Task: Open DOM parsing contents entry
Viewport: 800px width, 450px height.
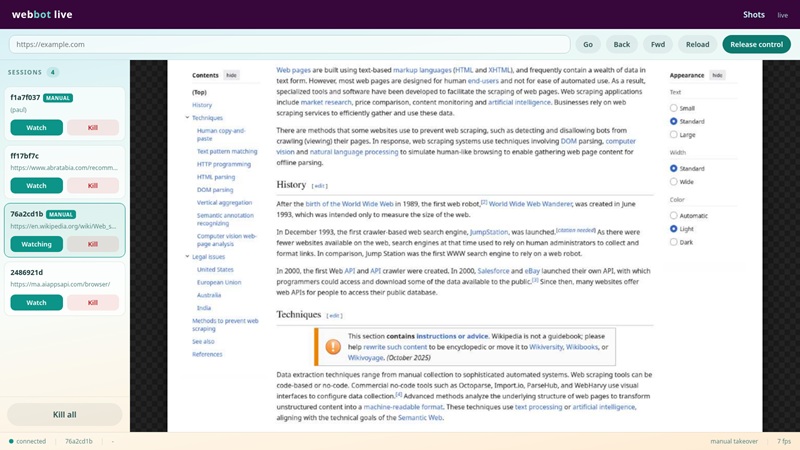Action: point(215,190)
